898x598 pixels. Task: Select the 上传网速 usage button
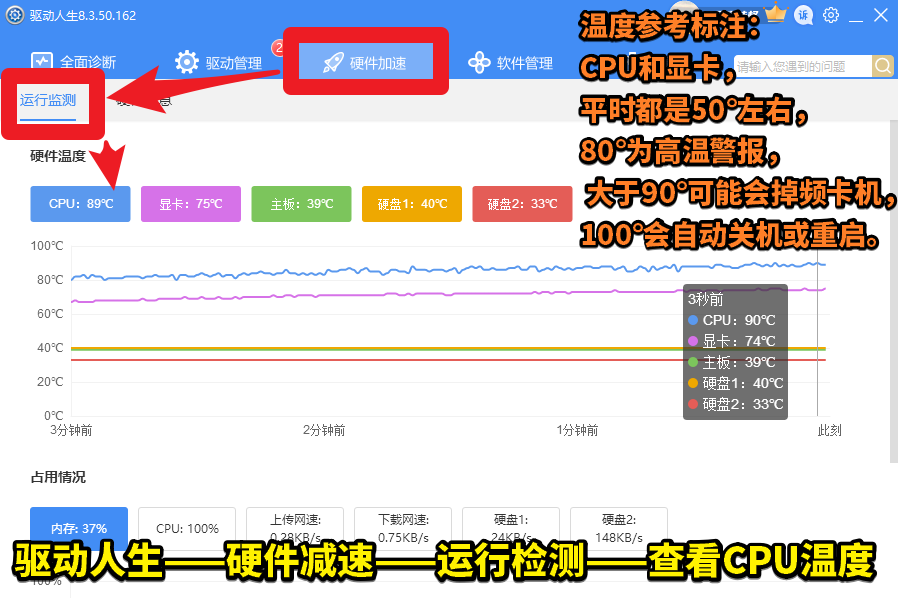(x=294, y=528)
